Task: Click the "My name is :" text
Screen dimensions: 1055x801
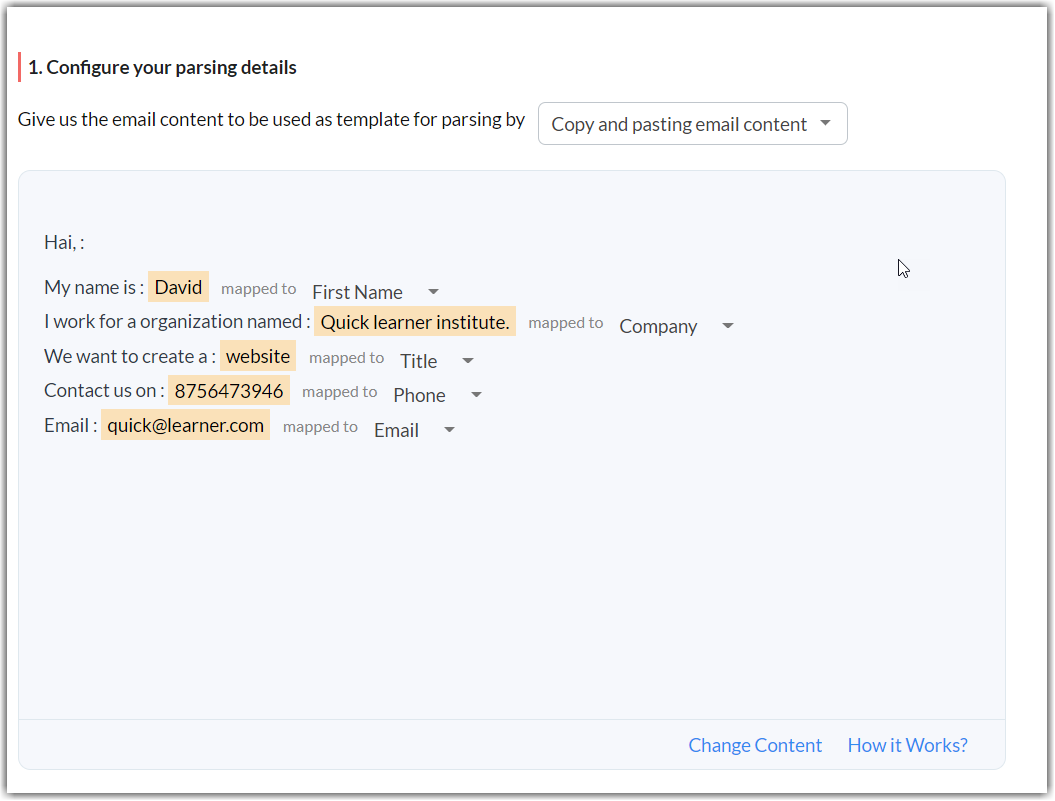Action: click(94, 287)
